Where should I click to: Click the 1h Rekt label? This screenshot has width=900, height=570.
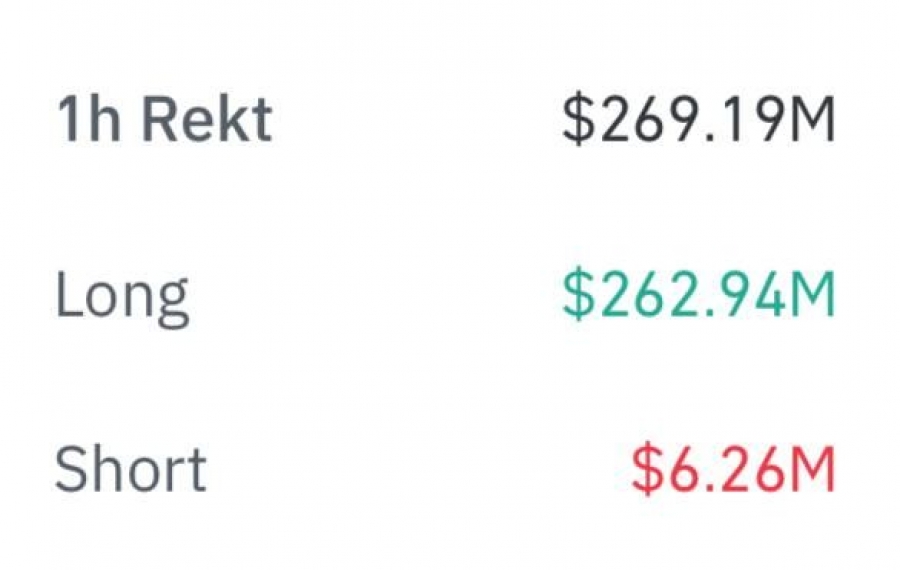(164, 119)
